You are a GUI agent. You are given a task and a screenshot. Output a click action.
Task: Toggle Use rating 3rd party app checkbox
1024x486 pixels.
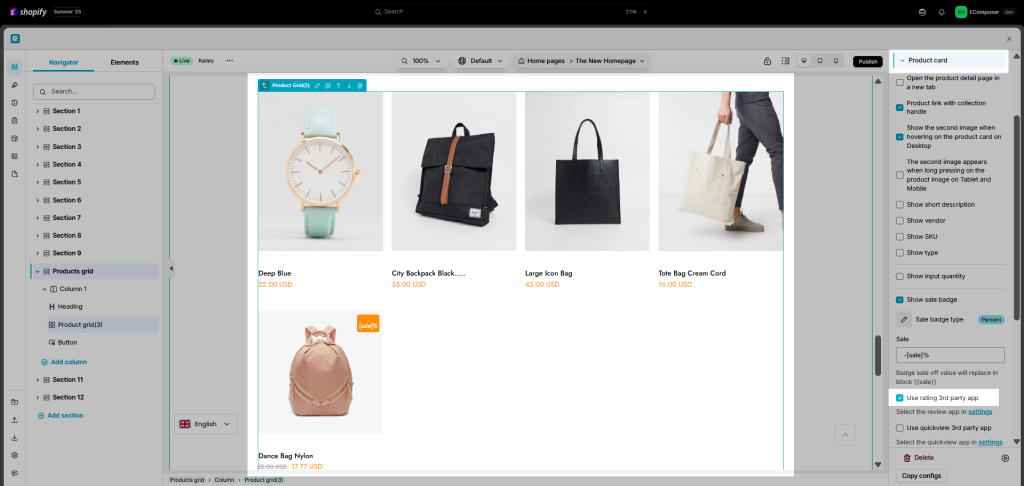tap(900, 398)
